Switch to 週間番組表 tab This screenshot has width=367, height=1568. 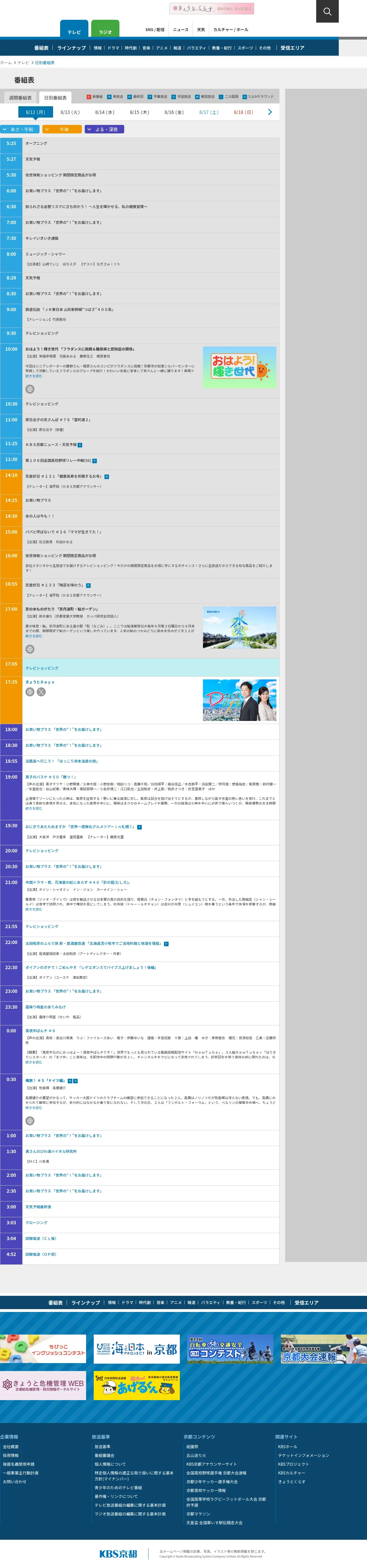[x=20, y=98]
